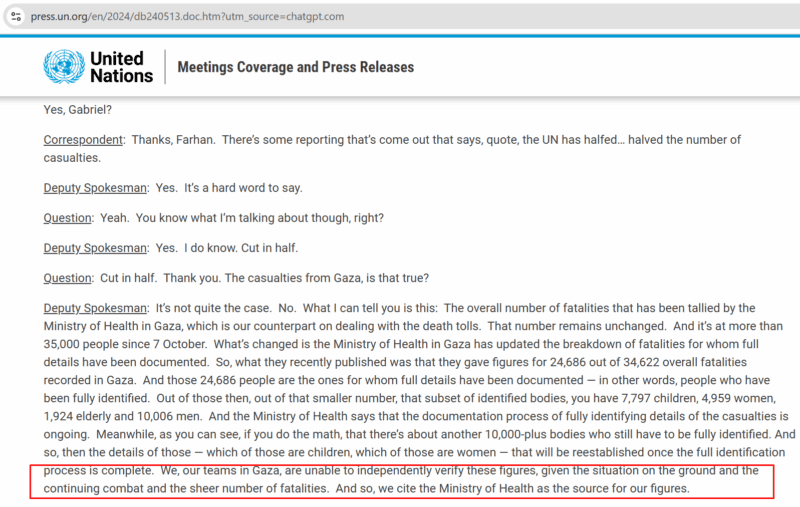This screenshot has width=800, height=507.
Task: Open Meetings Coverage and Press Releases heading
Action: tap(295, 67)
